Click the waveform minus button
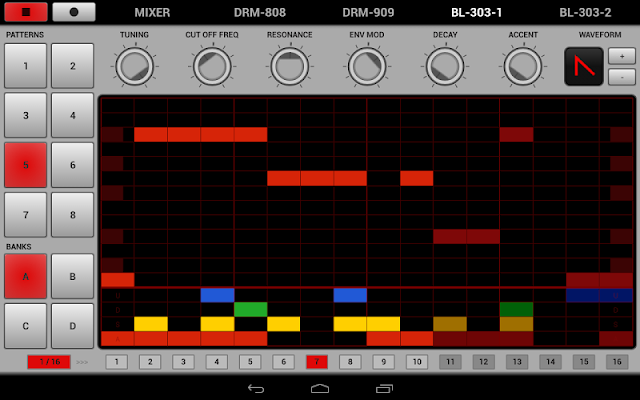 tap(622, 77)
